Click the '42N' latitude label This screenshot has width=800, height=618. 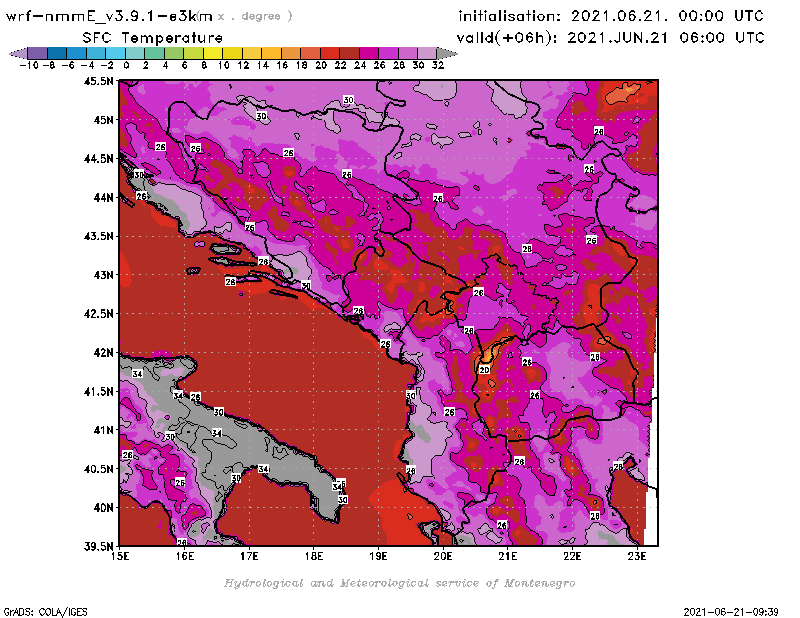coord(104,353)
